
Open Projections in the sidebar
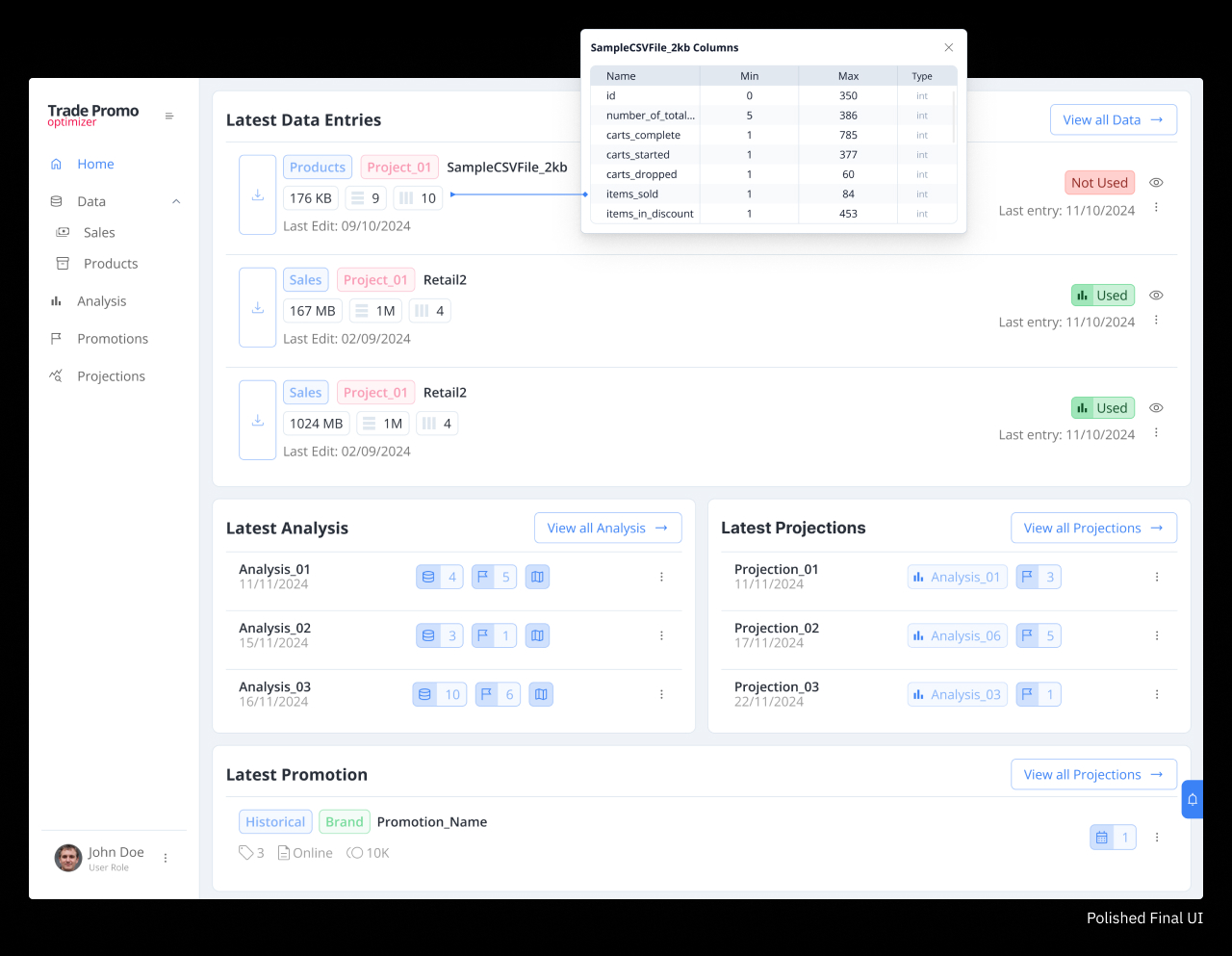(111, 376)
